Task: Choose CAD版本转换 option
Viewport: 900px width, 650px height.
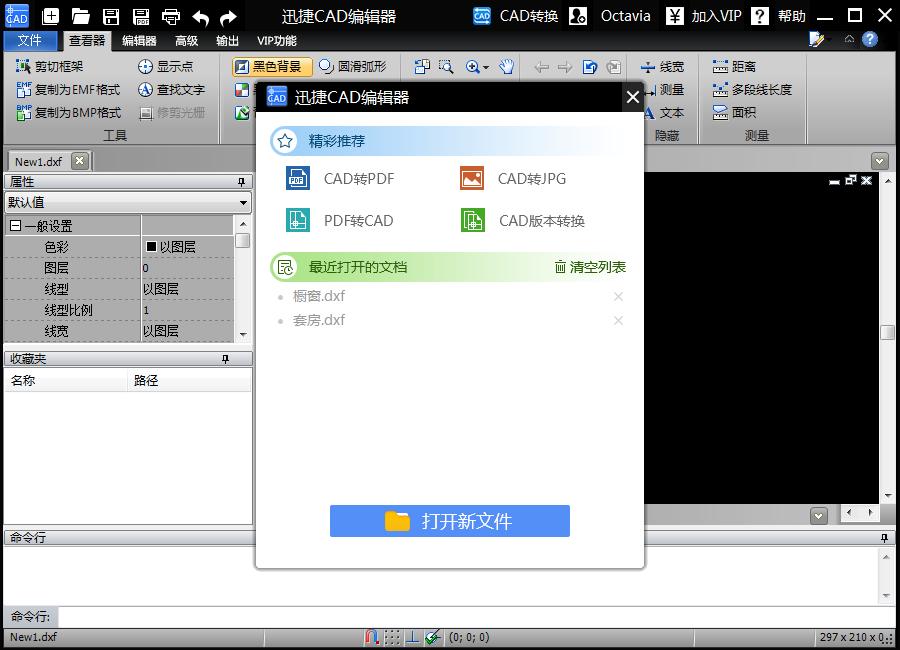Action: pos(523,220)
